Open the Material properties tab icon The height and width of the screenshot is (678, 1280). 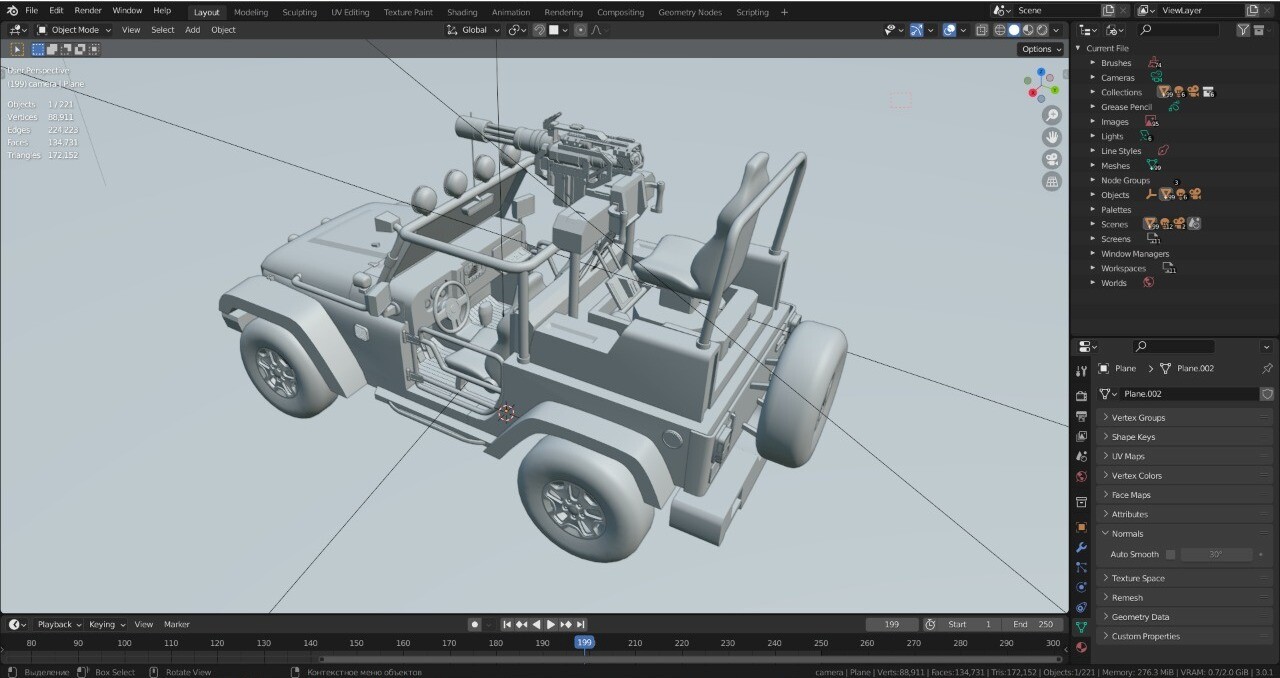click(1081, 647)
